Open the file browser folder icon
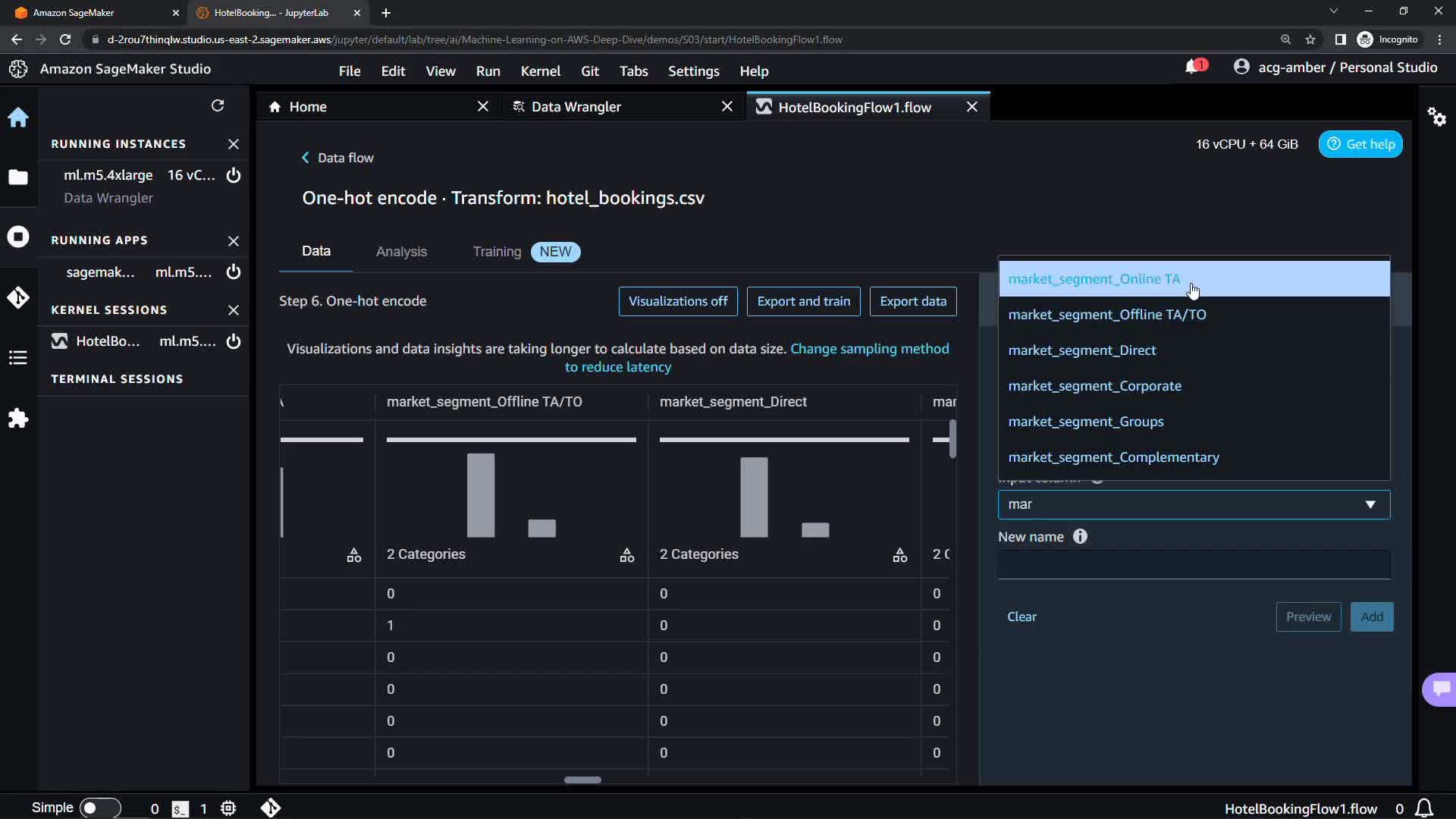The image size is (1456, 819). (18, 177)
